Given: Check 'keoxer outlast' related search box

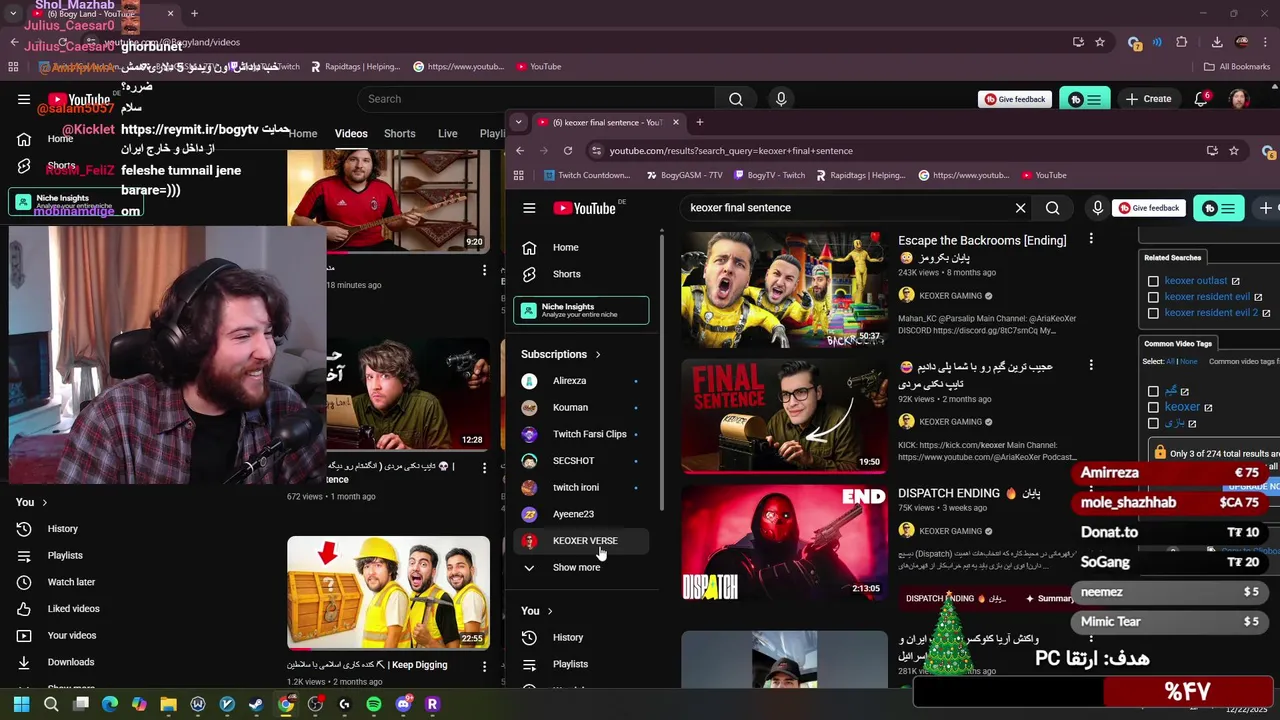Looking at the screenshot, I should point(1153,281).
